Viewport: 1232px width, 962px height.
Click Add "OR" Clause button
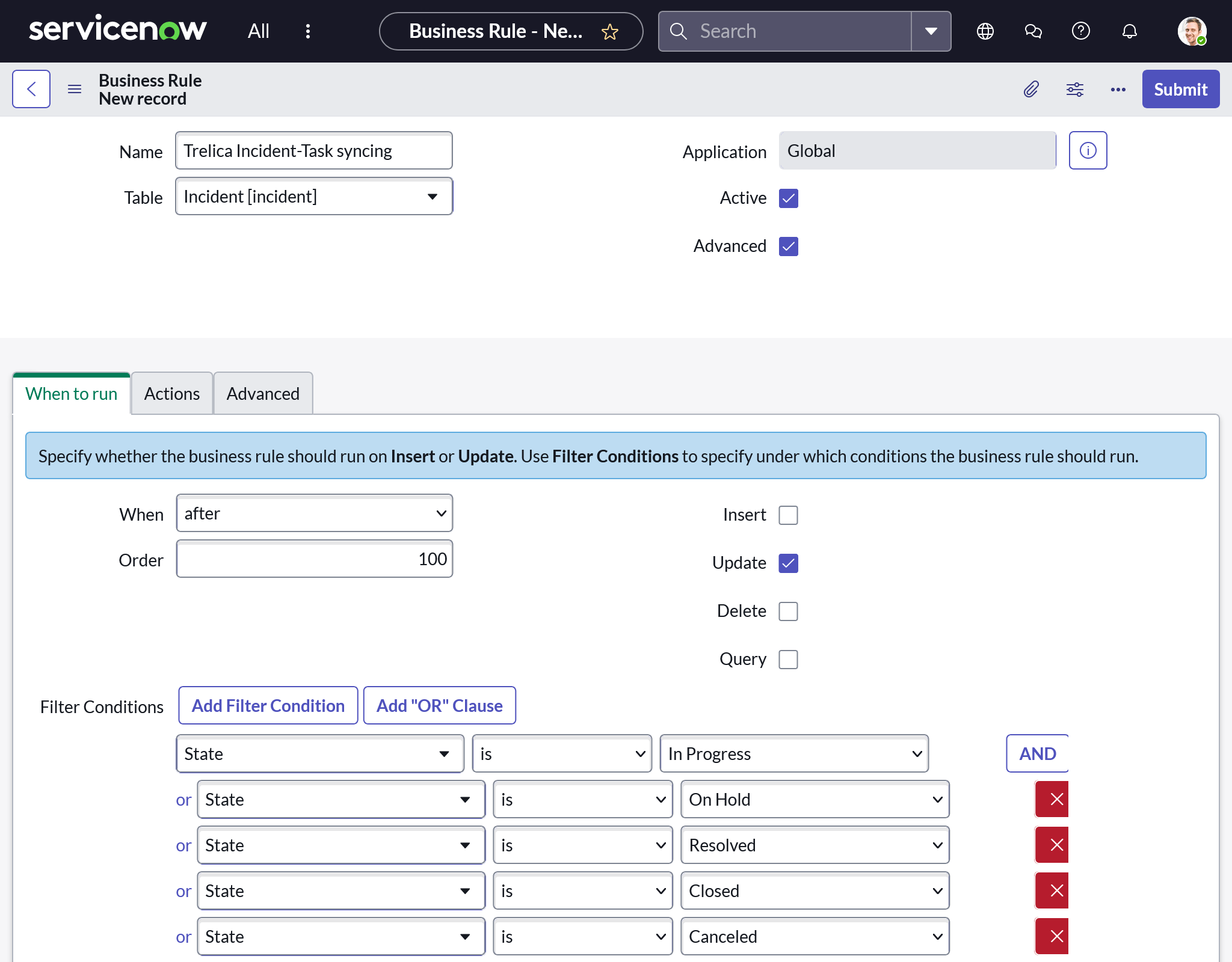pos(440,705)
